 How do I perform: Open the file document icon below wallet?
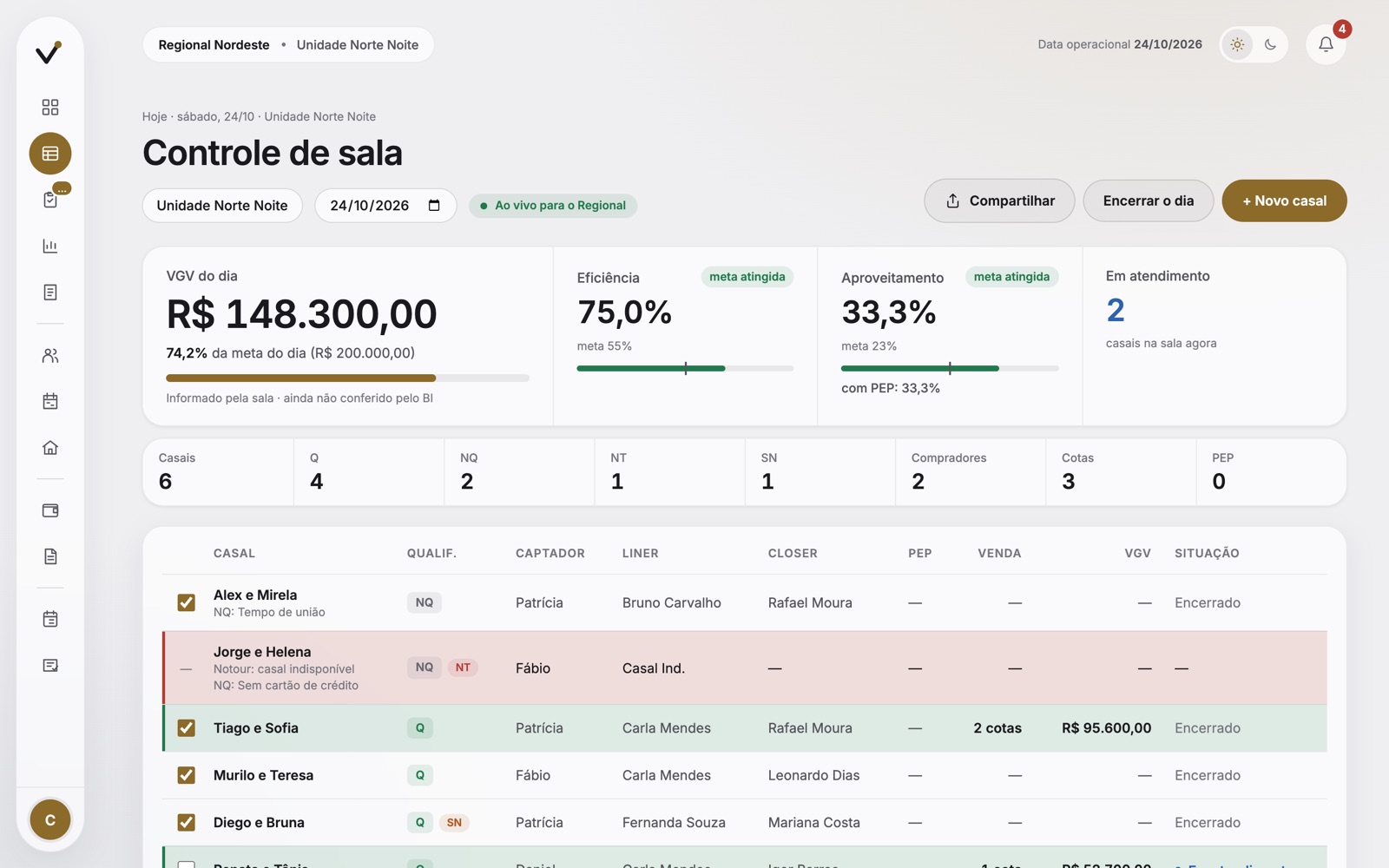(50, 556)
